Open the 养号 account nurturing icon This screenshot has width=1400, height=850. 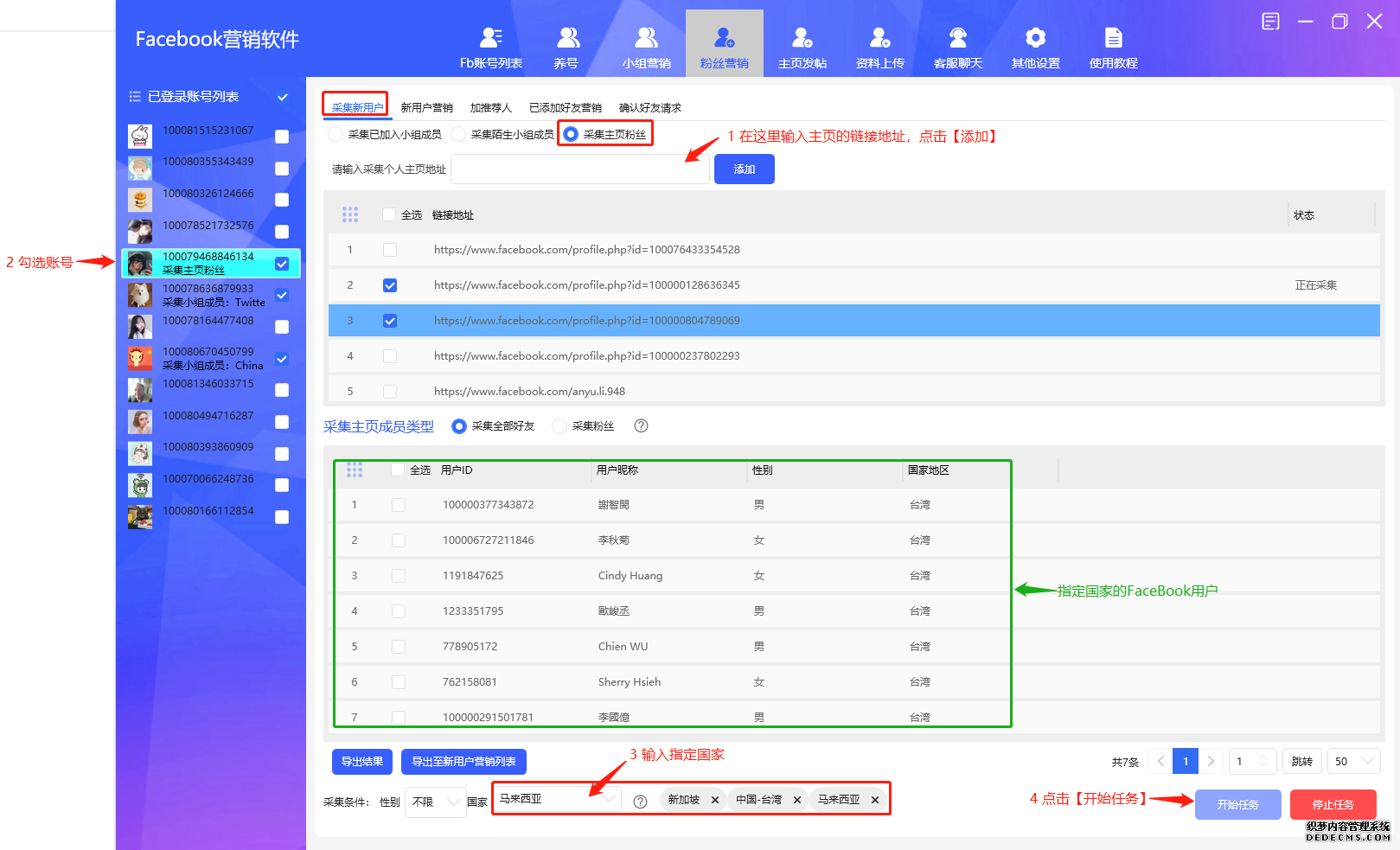coord(567,38)
